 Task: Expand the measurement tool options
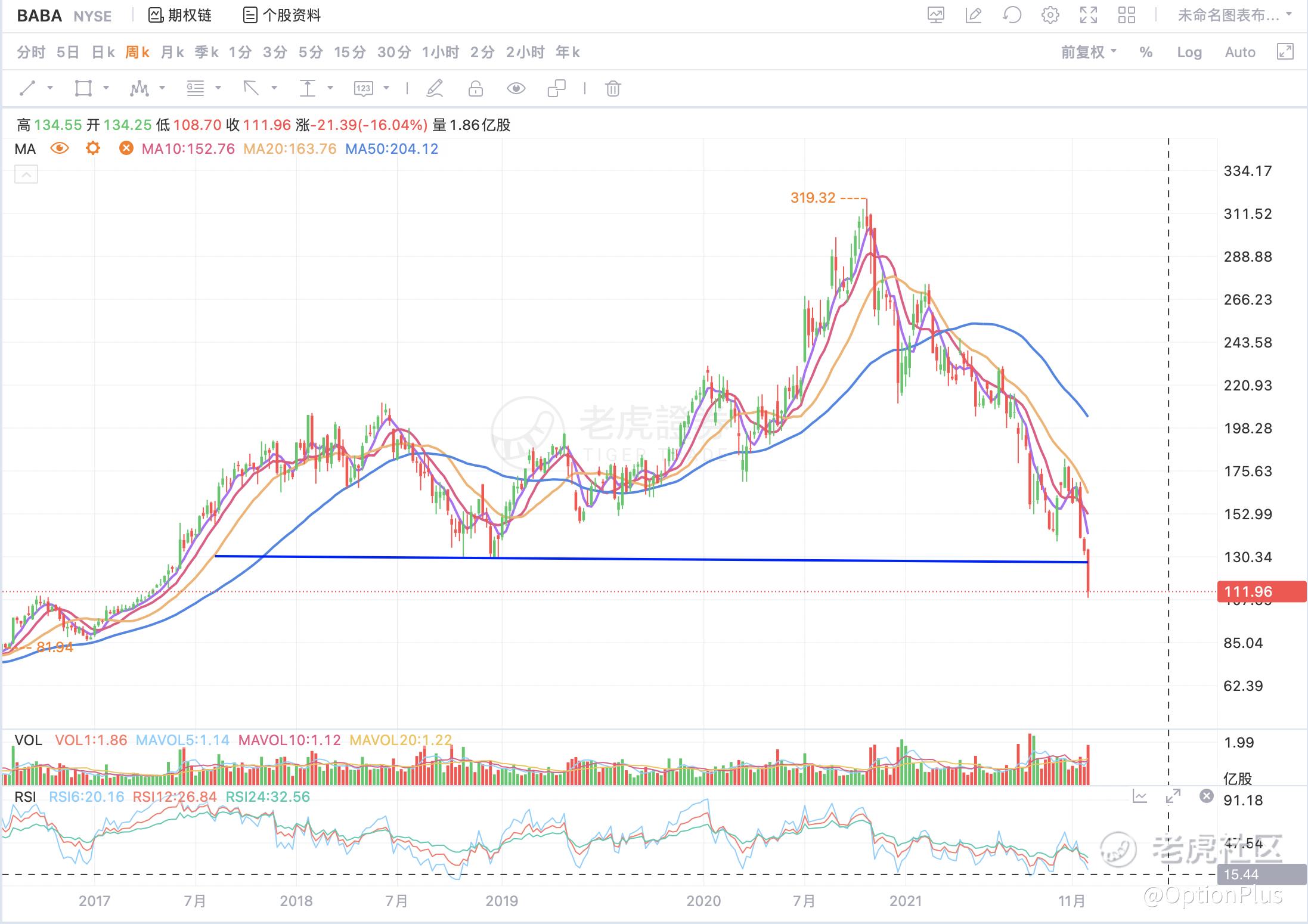[330, 88]
